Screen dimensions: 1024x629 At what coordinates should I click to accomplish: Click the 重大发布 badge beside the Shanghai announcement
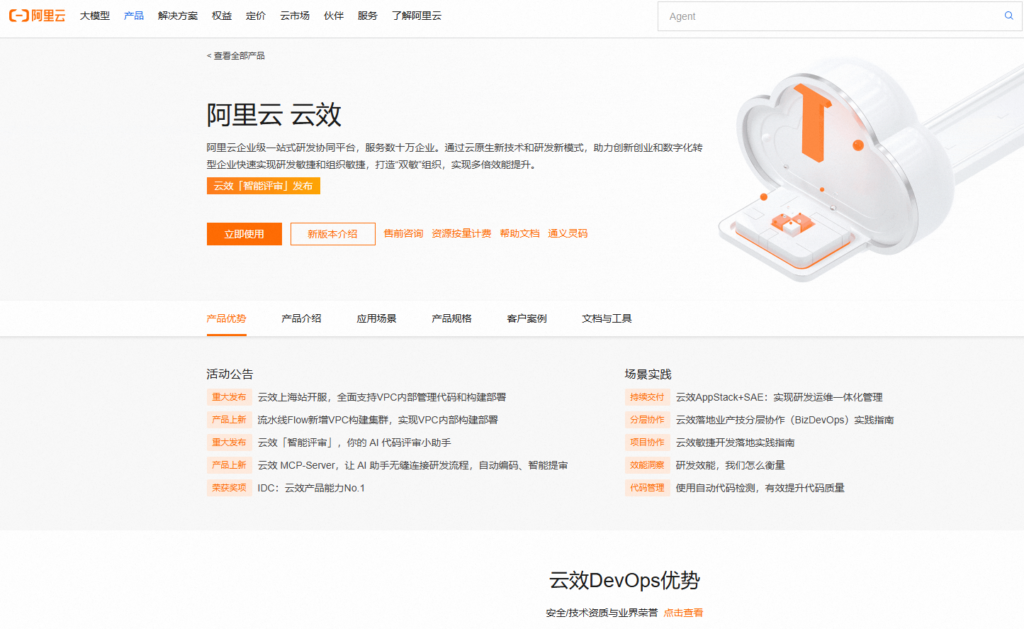(x=229, y=396)
